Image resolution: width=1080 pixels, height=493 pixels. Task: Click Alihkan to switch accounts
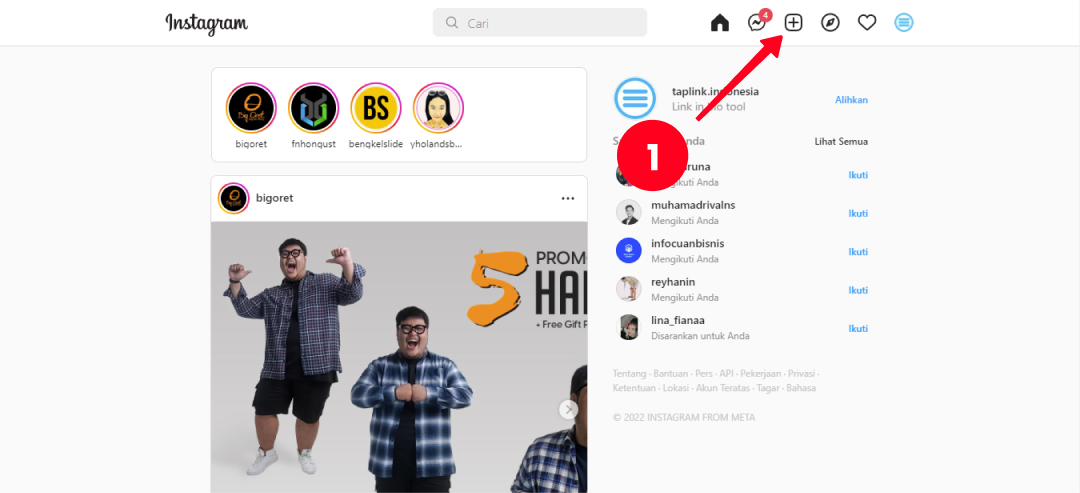click(851, 100)
